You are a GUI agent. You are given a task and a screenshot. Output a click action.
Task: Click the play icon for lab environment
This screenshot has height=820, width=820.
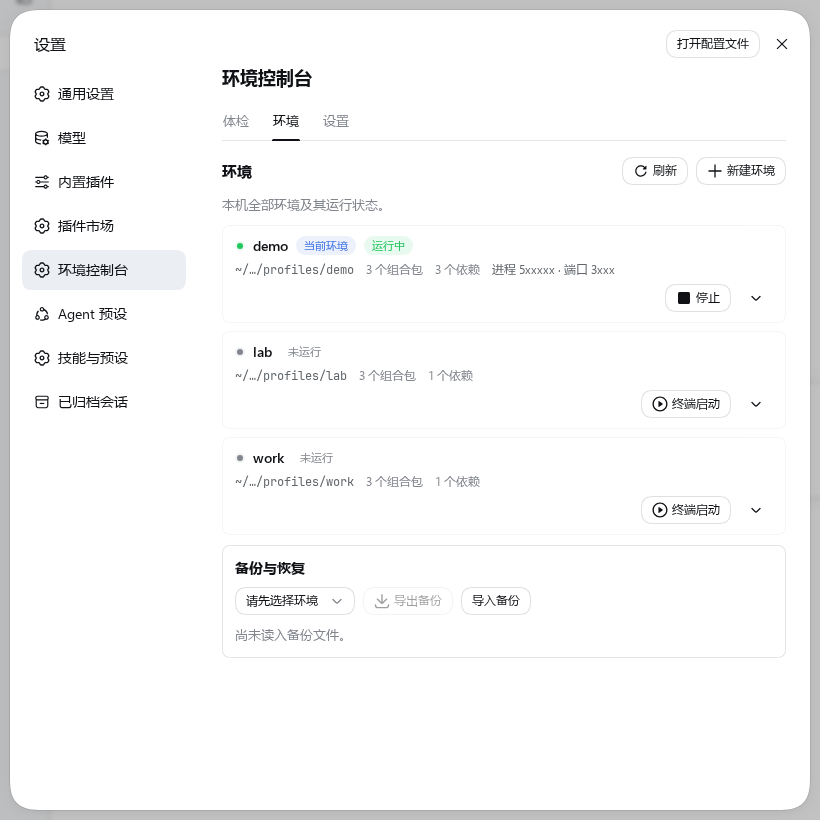pos(659,404)
